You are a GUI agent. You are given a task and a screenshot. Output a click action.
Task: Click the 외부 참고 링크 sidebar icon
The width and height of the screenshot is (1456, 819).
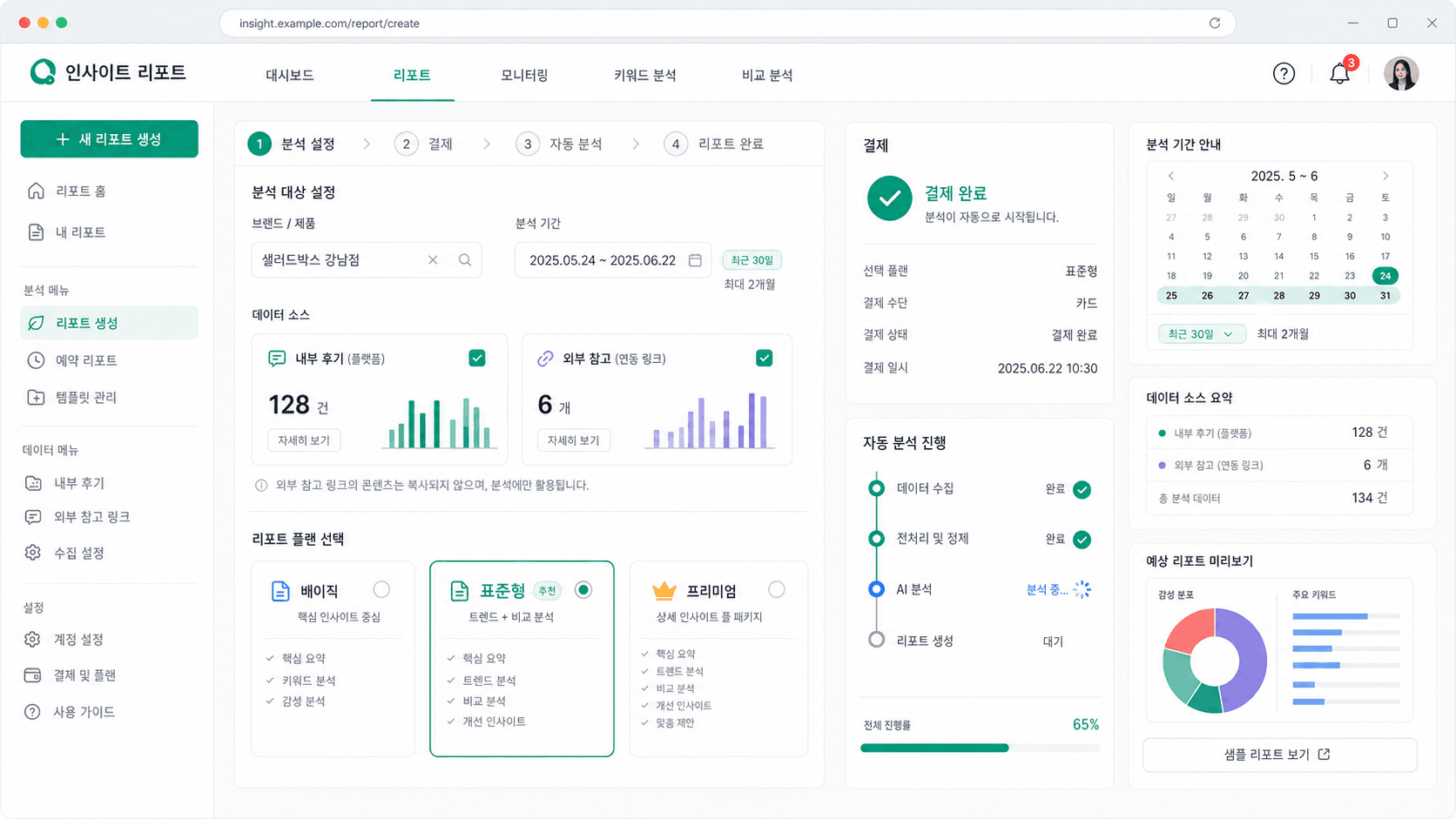33,517
